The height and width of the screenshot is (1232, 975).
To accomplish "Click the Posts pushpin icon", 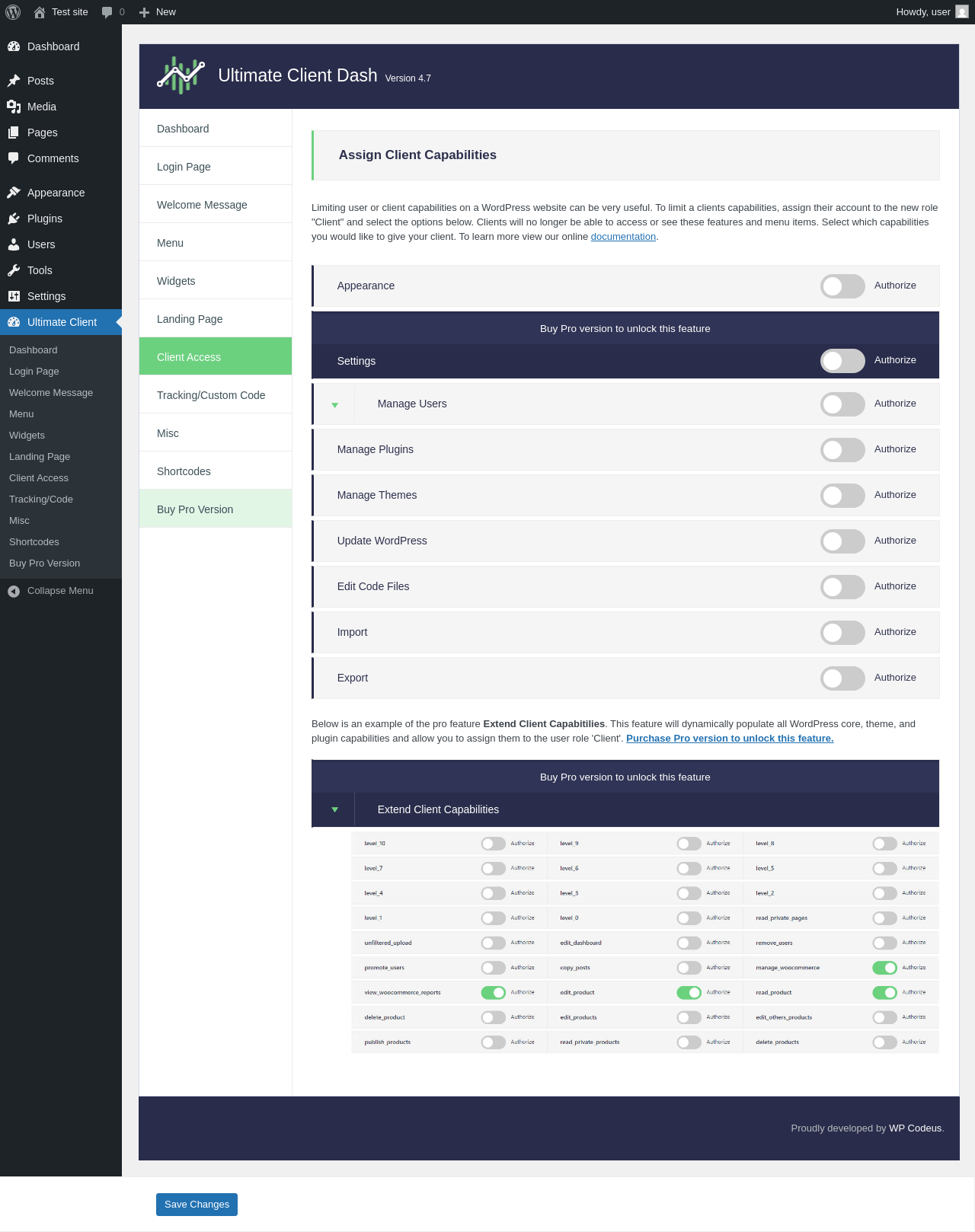I will point(14,81).
